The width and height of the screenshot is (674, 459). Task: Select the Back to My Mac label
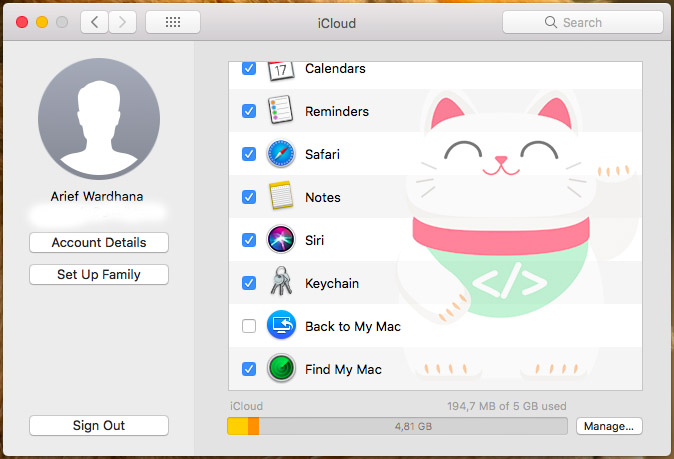[353, 327]
